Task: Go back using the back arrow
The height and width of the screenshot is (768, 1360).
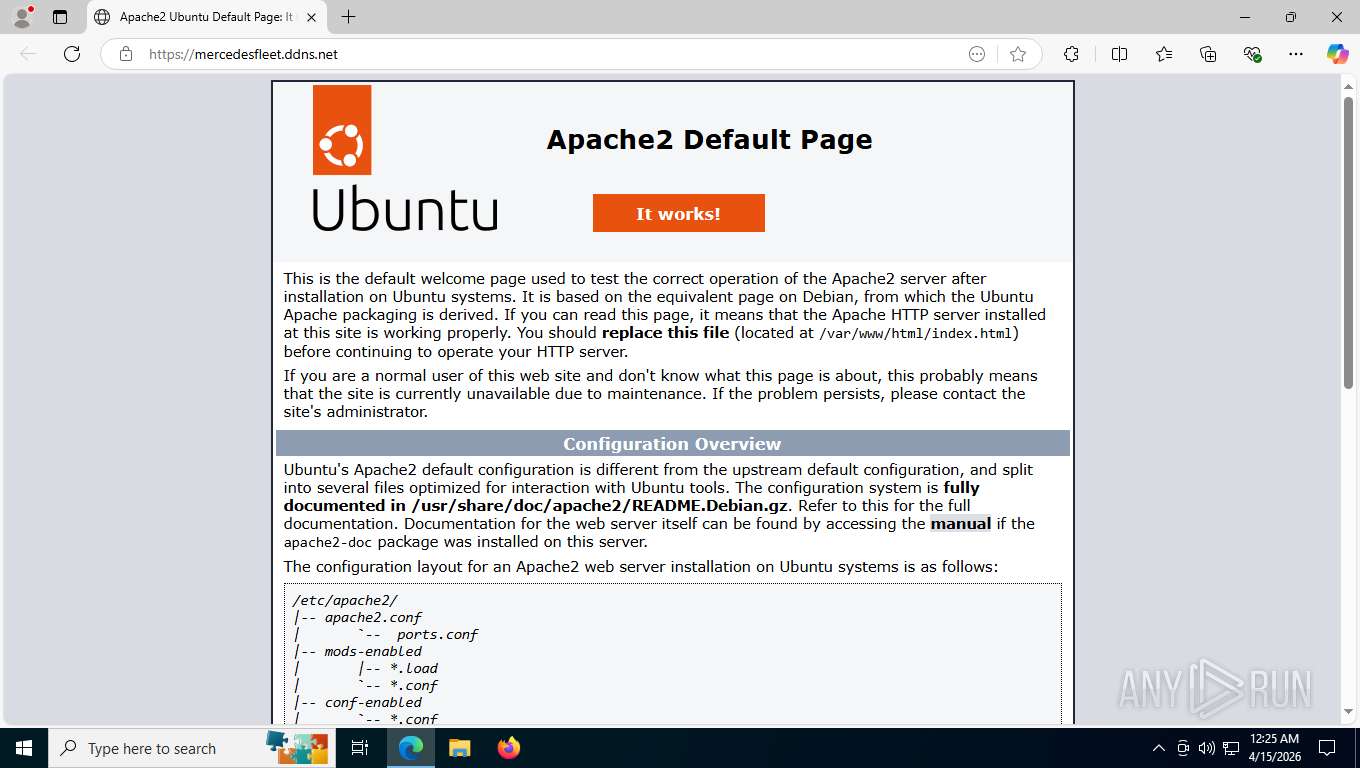Action: 28,54
